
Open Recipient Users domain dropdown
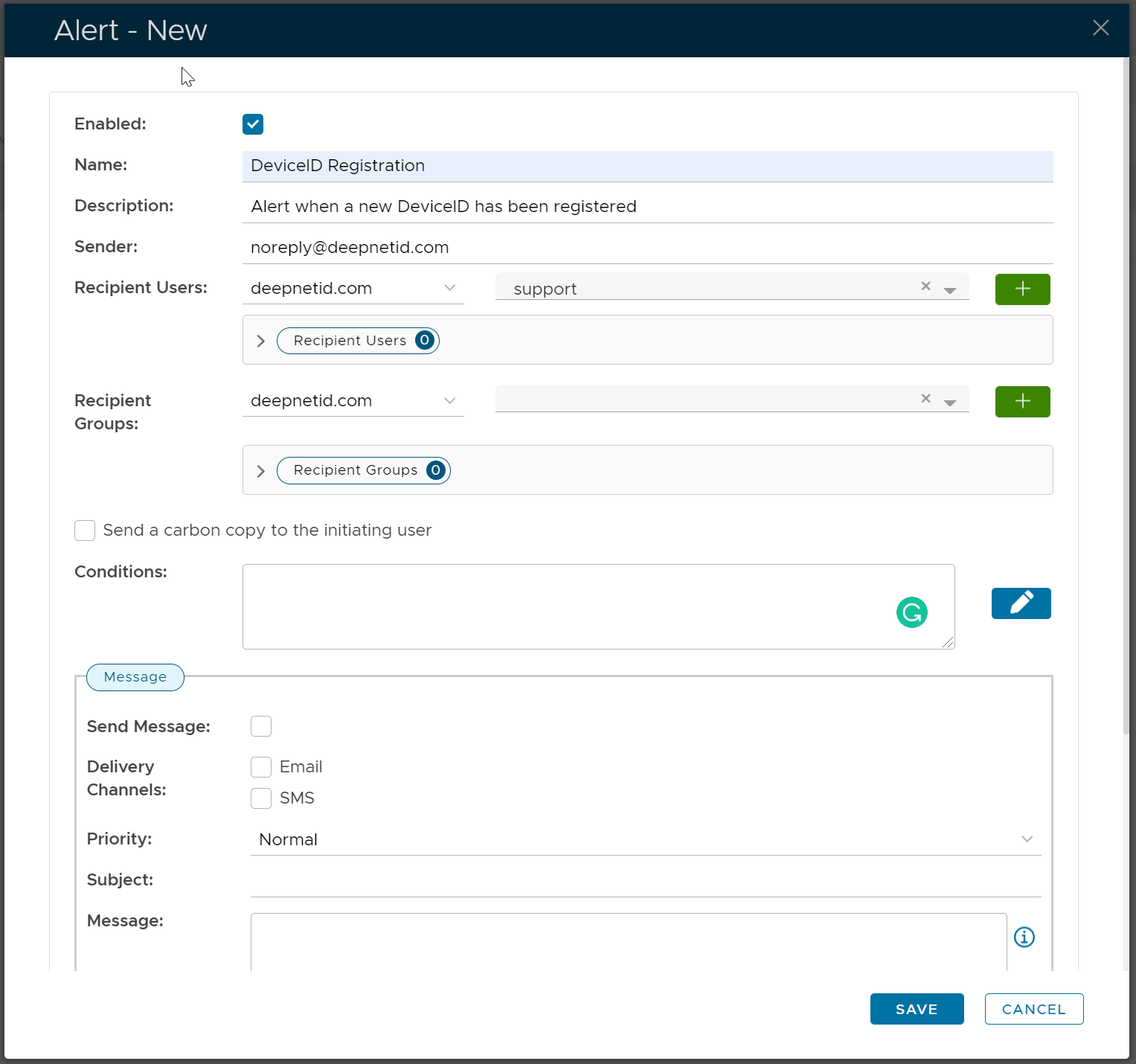[353, 289]
